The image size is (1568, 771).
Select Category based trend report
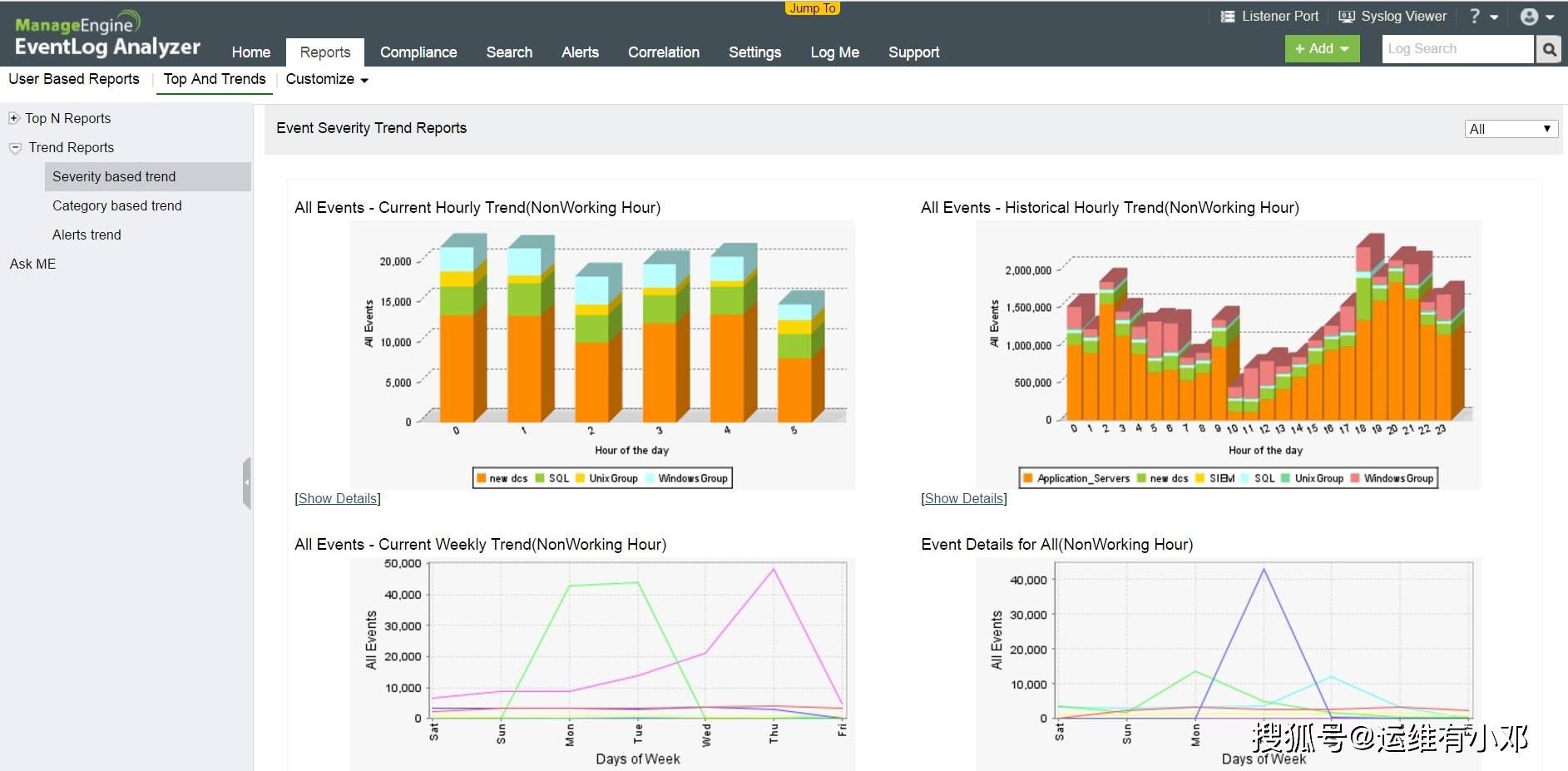117,205
